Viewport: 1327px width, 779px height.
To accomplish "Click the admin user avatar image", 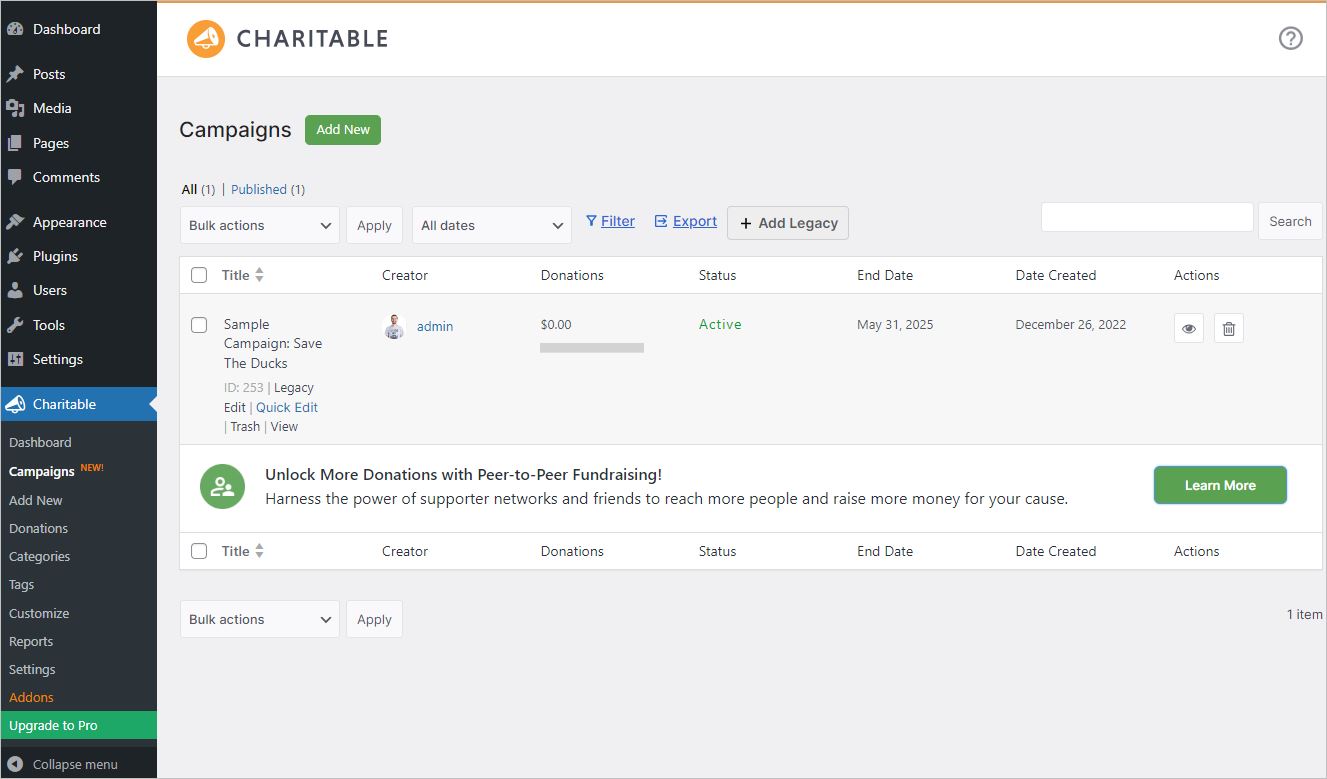I will click(394, 326).
